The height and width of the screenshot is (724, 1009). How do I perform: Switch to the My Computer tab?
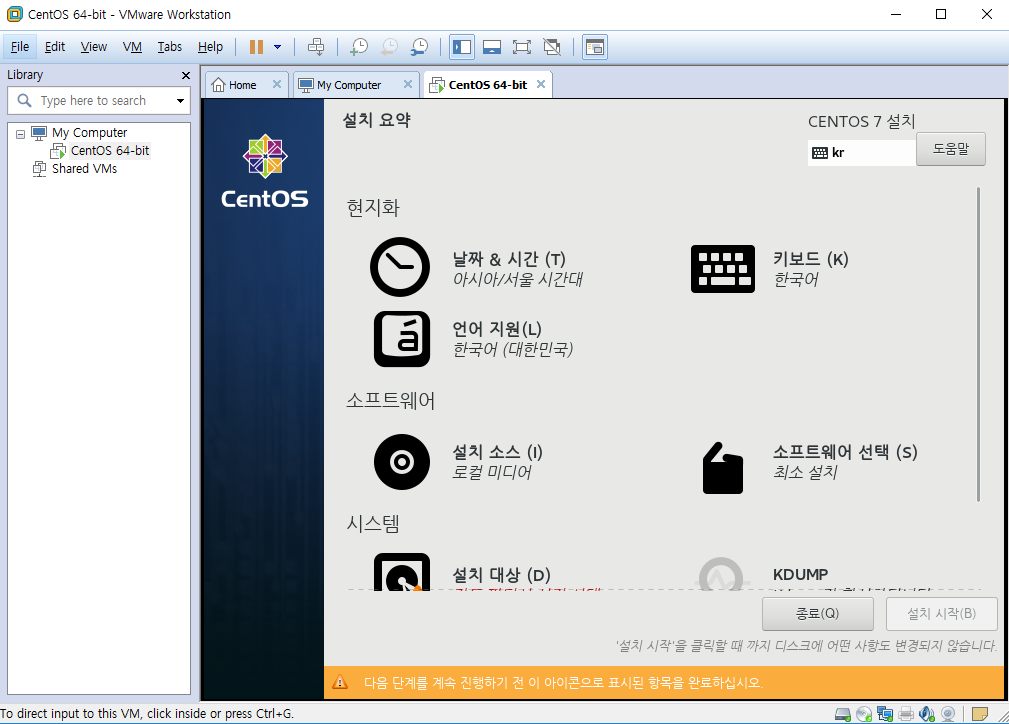point(349,85)
